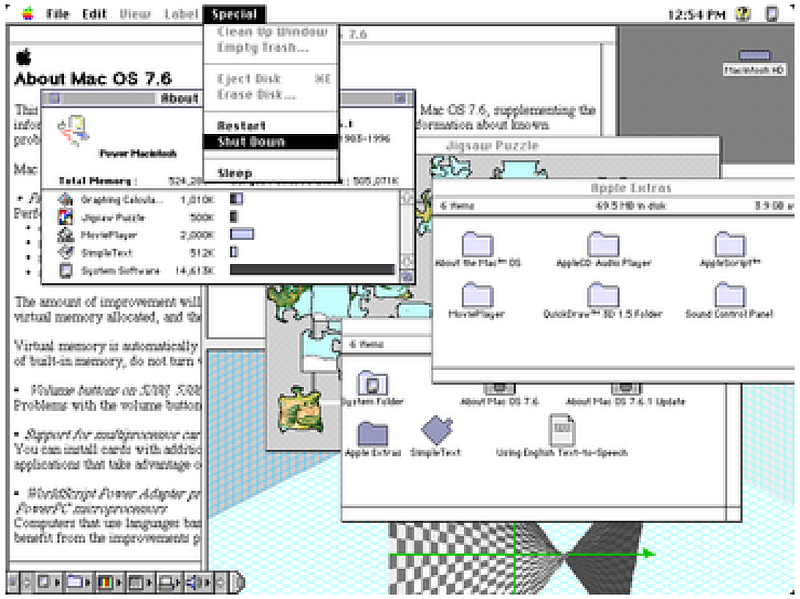Viewport: 800px width, 599px height.
Task: Click the MoviePlayer memory usage bar
Action: pyautogui.click(x=242, y=234)
